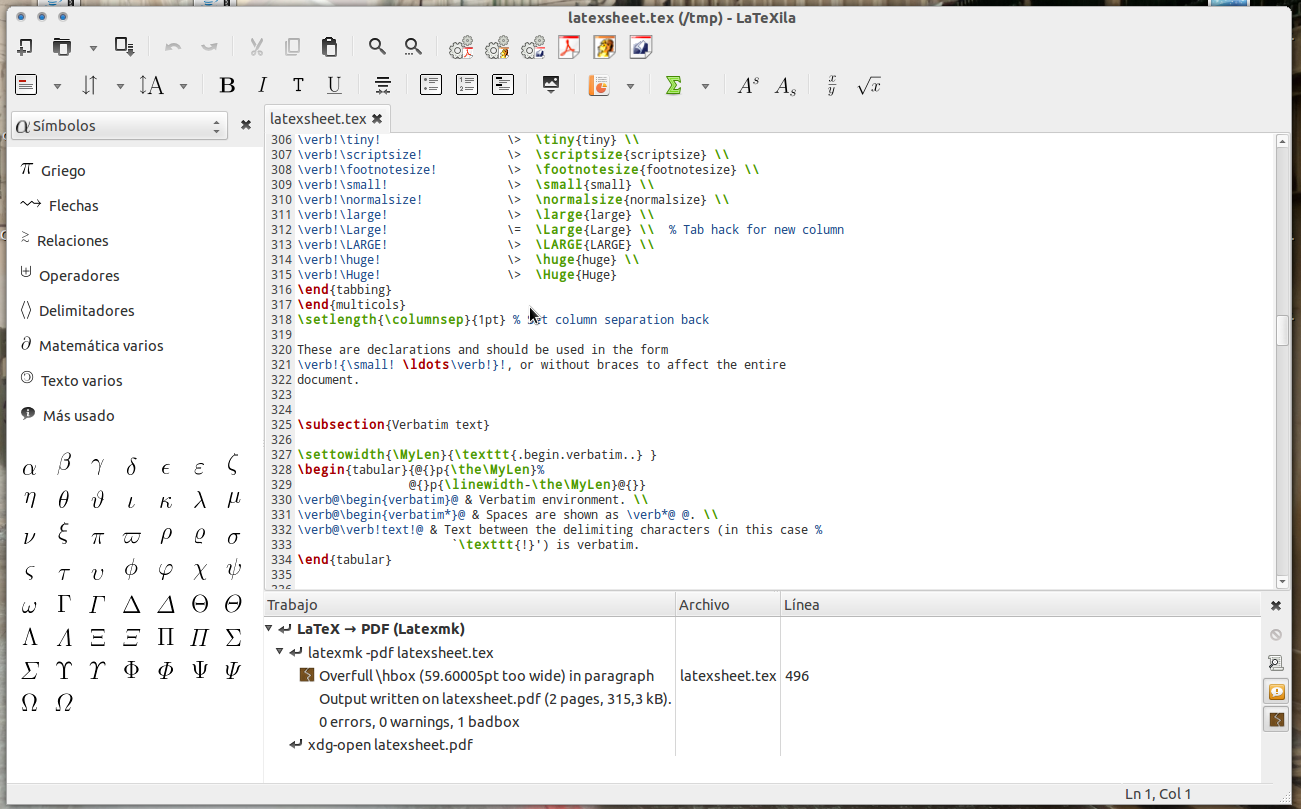Open Find and Replace icon
This screenshot has height=809, width=1301.
[x=413, y=46]
